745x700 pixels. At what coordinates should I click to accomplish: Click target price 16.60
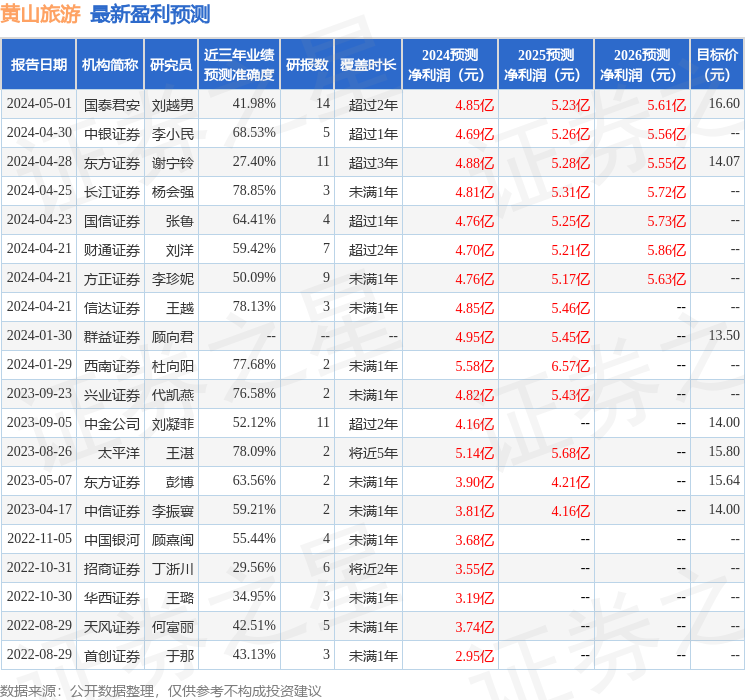coord(724,104)
